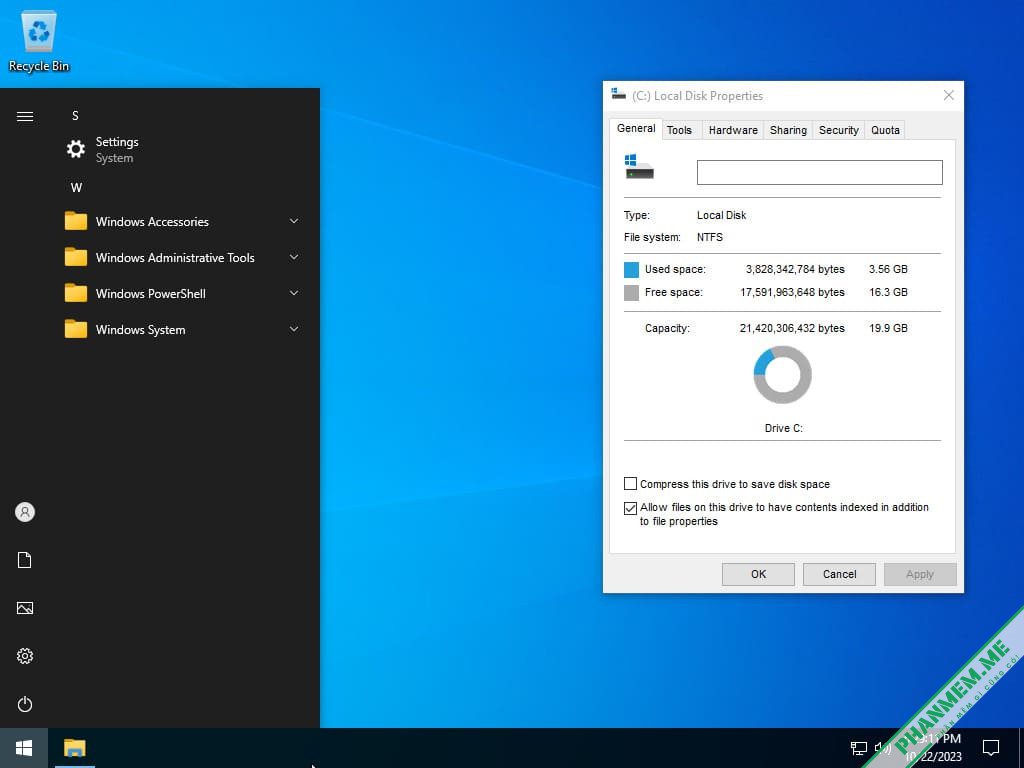
Task: Click the drive icon in Properties dialog
Action: point(639,167)
